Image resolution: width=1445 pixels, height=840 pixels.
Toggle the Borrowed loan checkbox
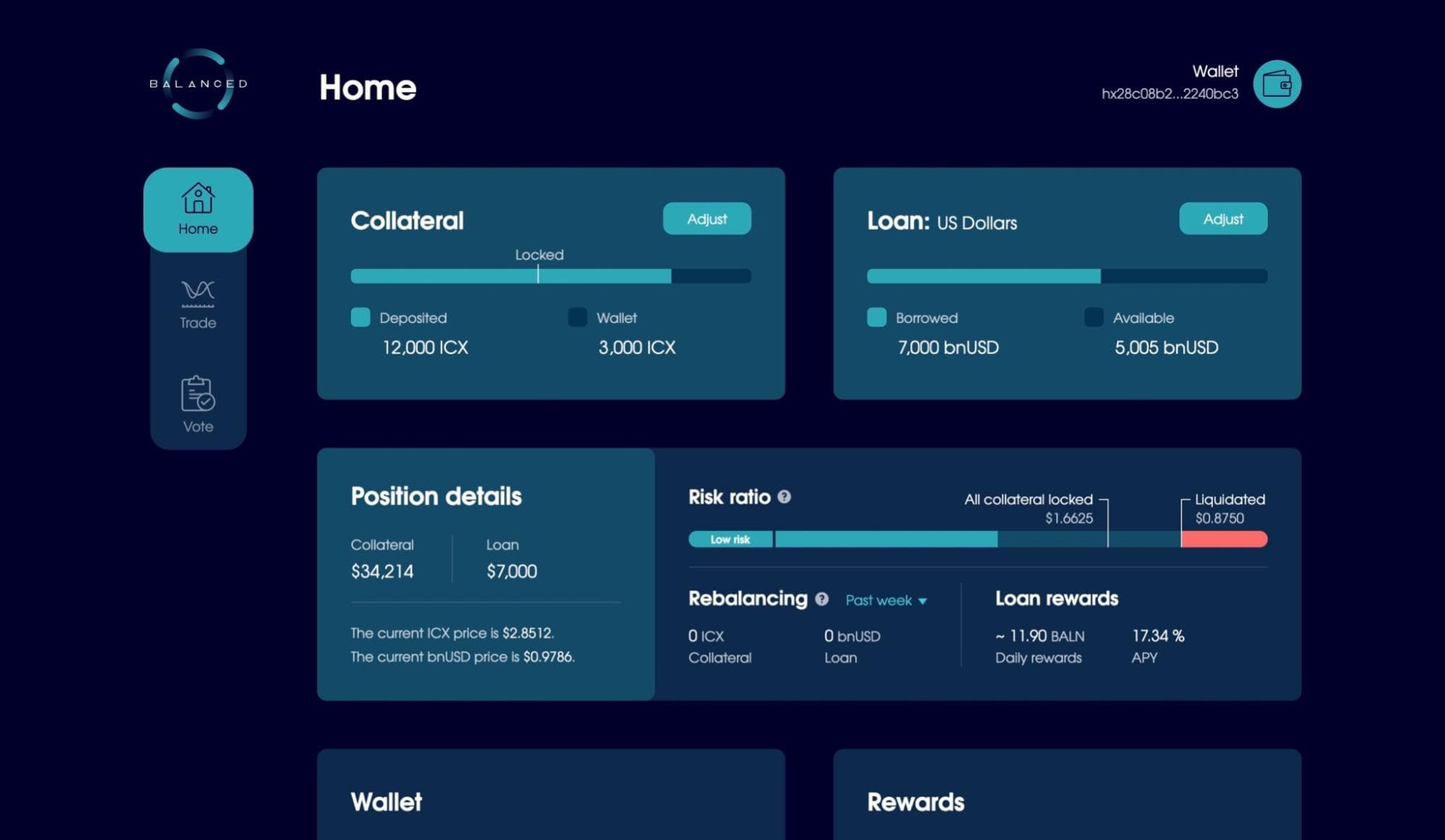[x=876, y=317]
